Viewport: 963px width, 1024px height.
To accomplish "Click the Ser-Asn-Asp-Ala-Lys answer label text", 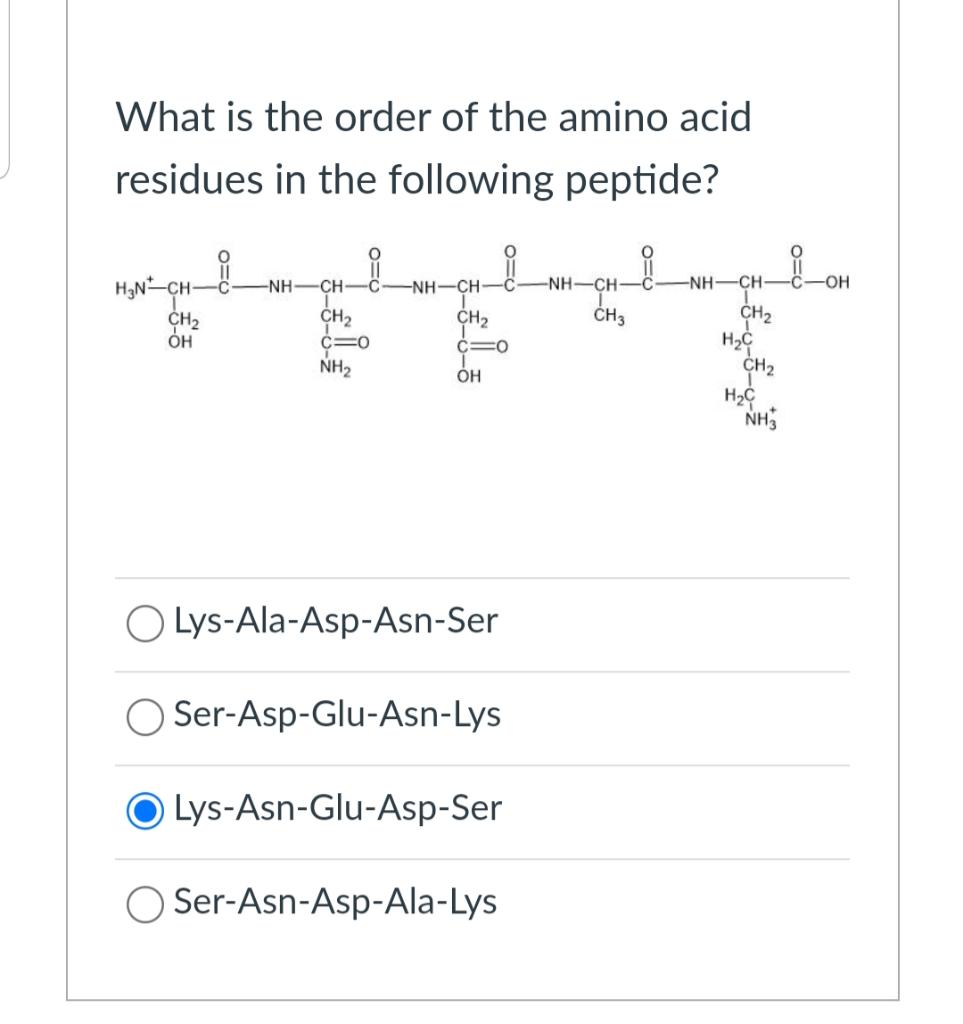I will (335, 902).
